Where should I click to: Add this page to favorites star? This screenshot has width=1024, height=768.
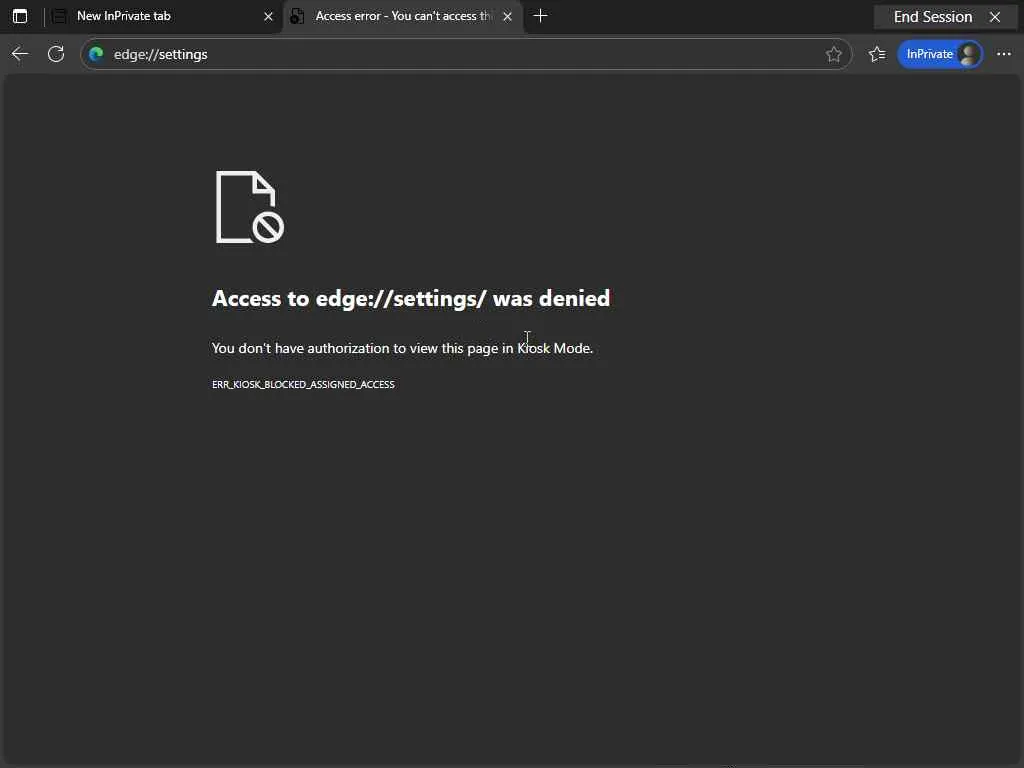(x=833, y=54)
